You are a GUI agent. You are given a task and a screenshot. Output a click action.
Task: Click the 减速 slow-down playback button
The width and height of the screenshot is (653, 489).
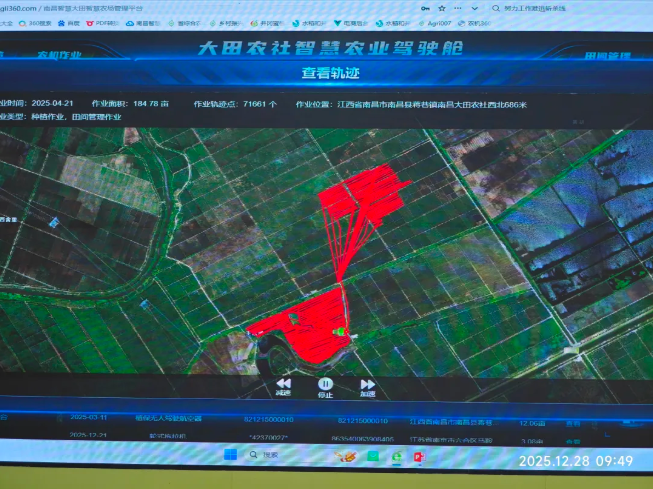pos(283,386)
